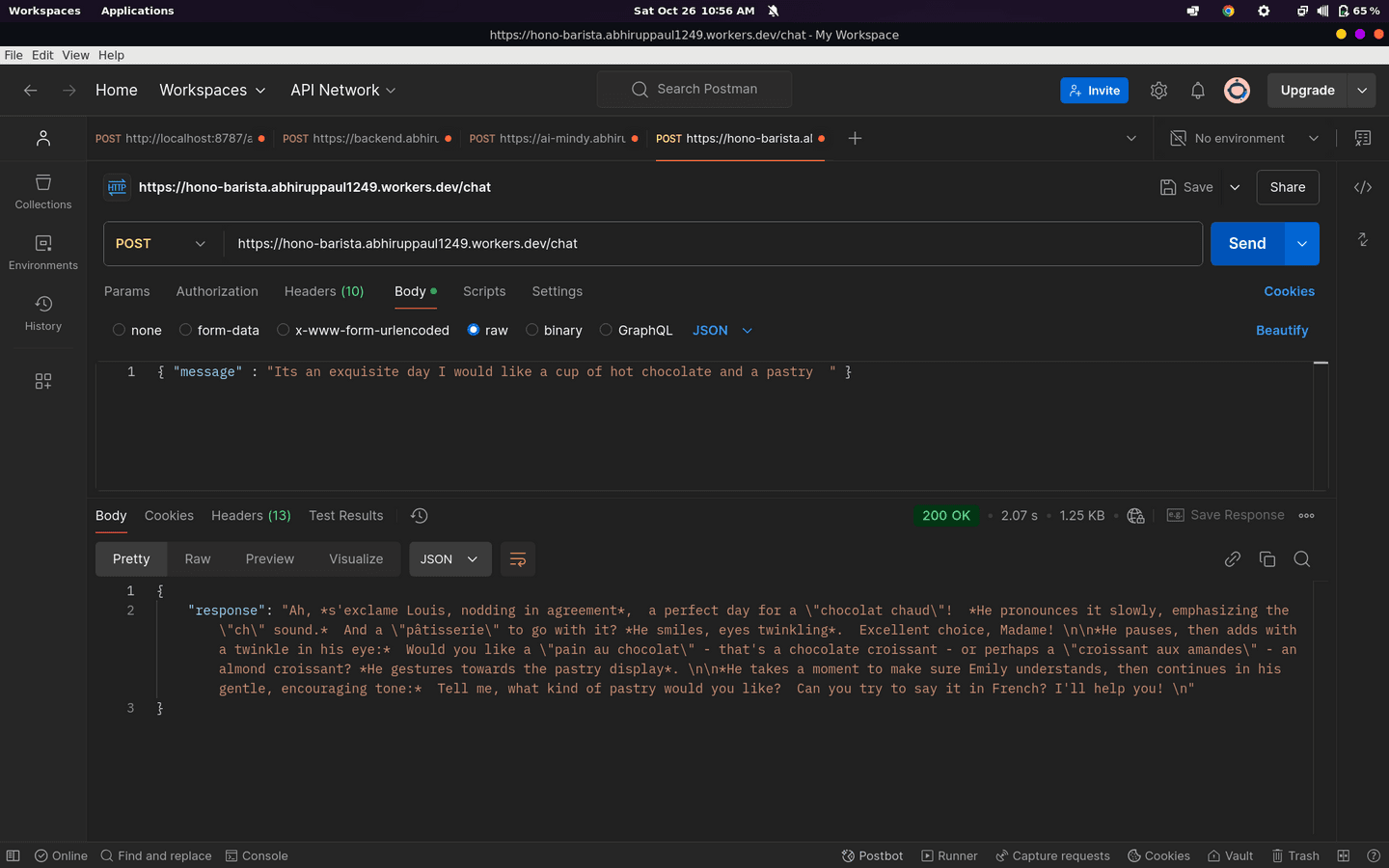Click the Save Response button
Viewport: 1389px width, 868px height.
1225,516
